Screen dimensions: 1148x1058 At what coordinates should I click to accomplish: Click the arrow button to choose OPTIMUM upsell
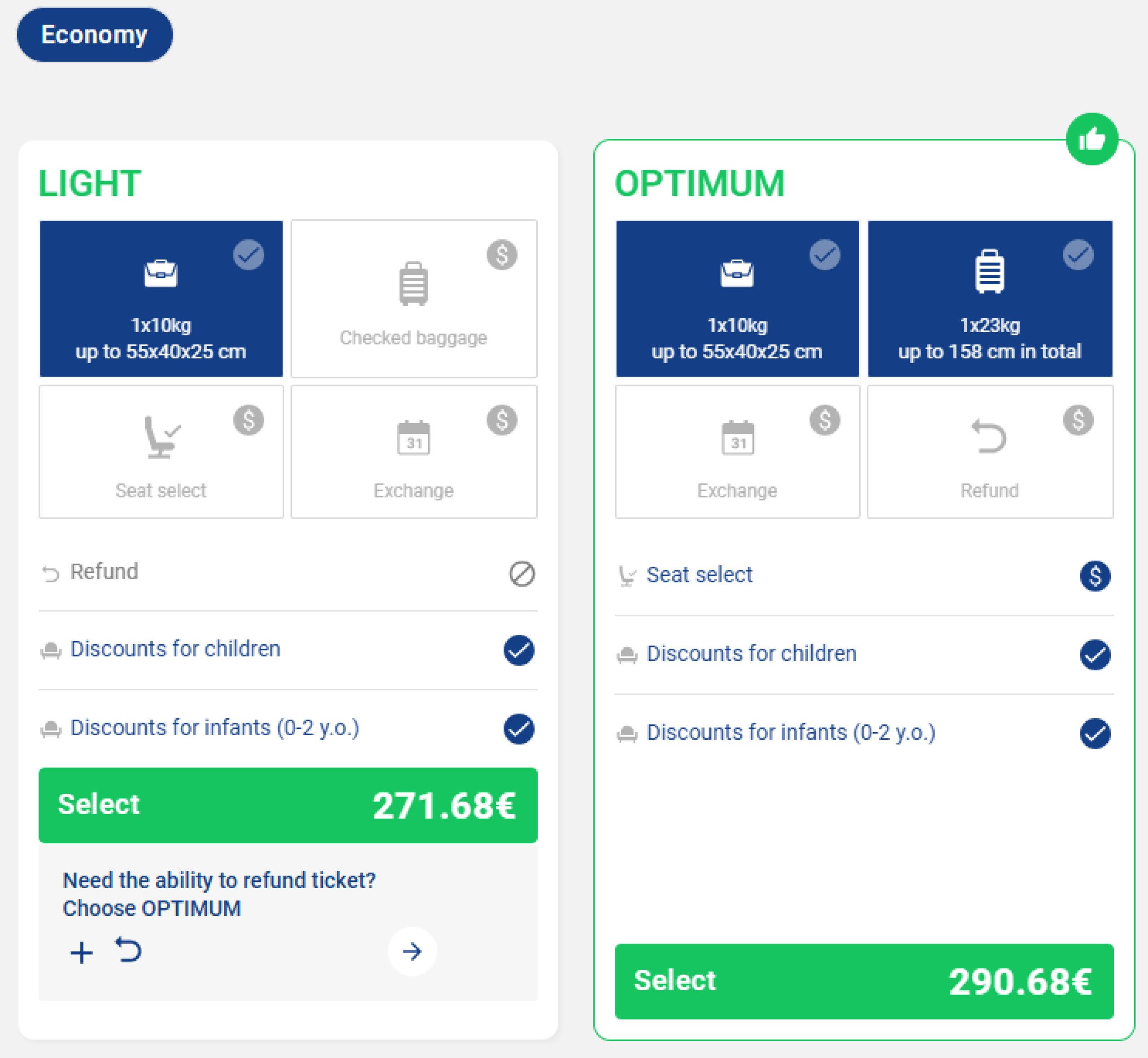pyautogui.click(x=412, y=951)
